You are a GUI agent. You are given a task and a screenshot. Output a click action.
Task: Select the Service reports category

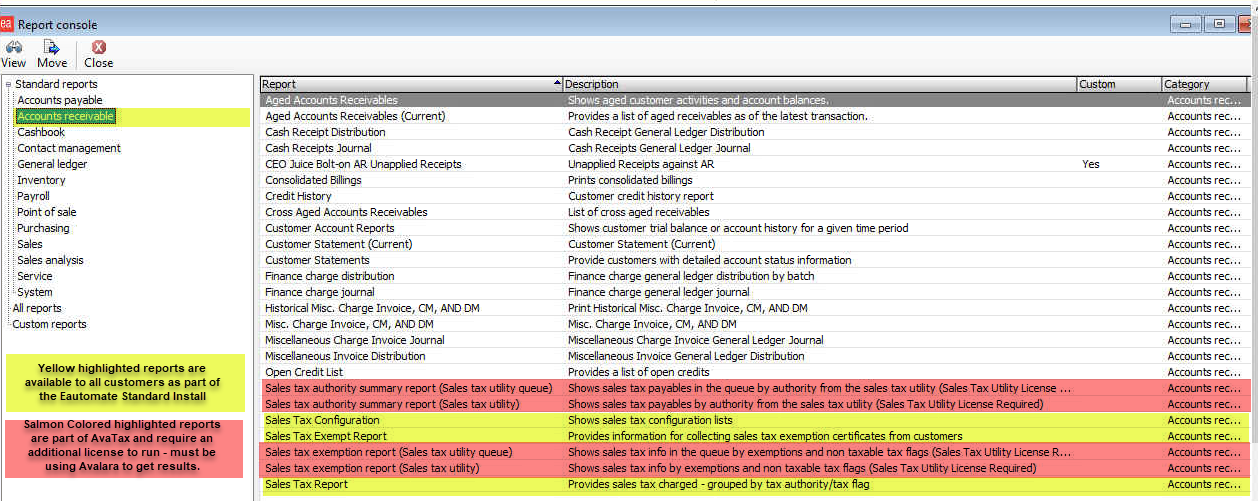[35, 276]
